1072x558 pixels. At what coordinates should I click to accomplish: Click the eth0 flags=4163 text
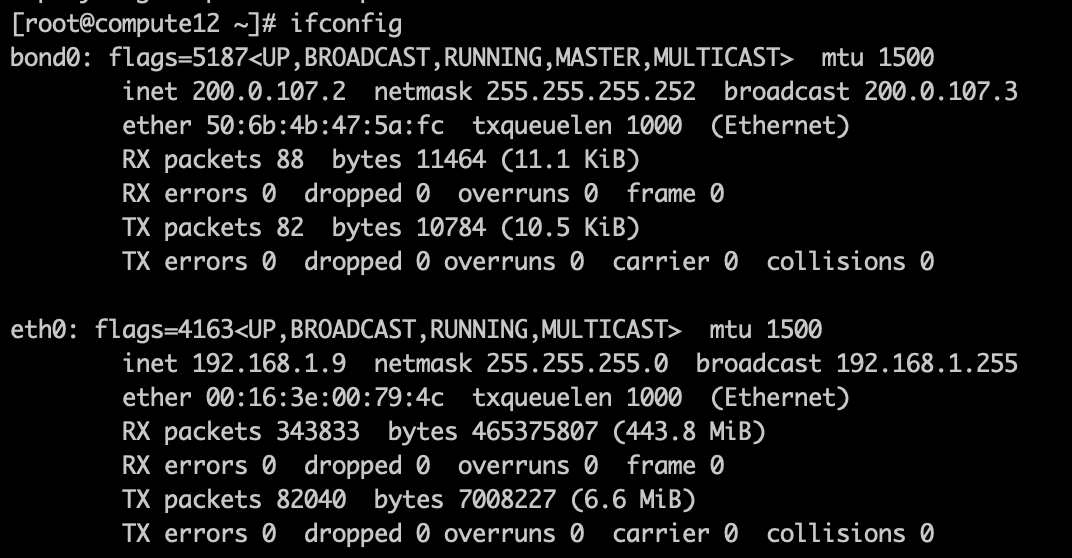164,330
